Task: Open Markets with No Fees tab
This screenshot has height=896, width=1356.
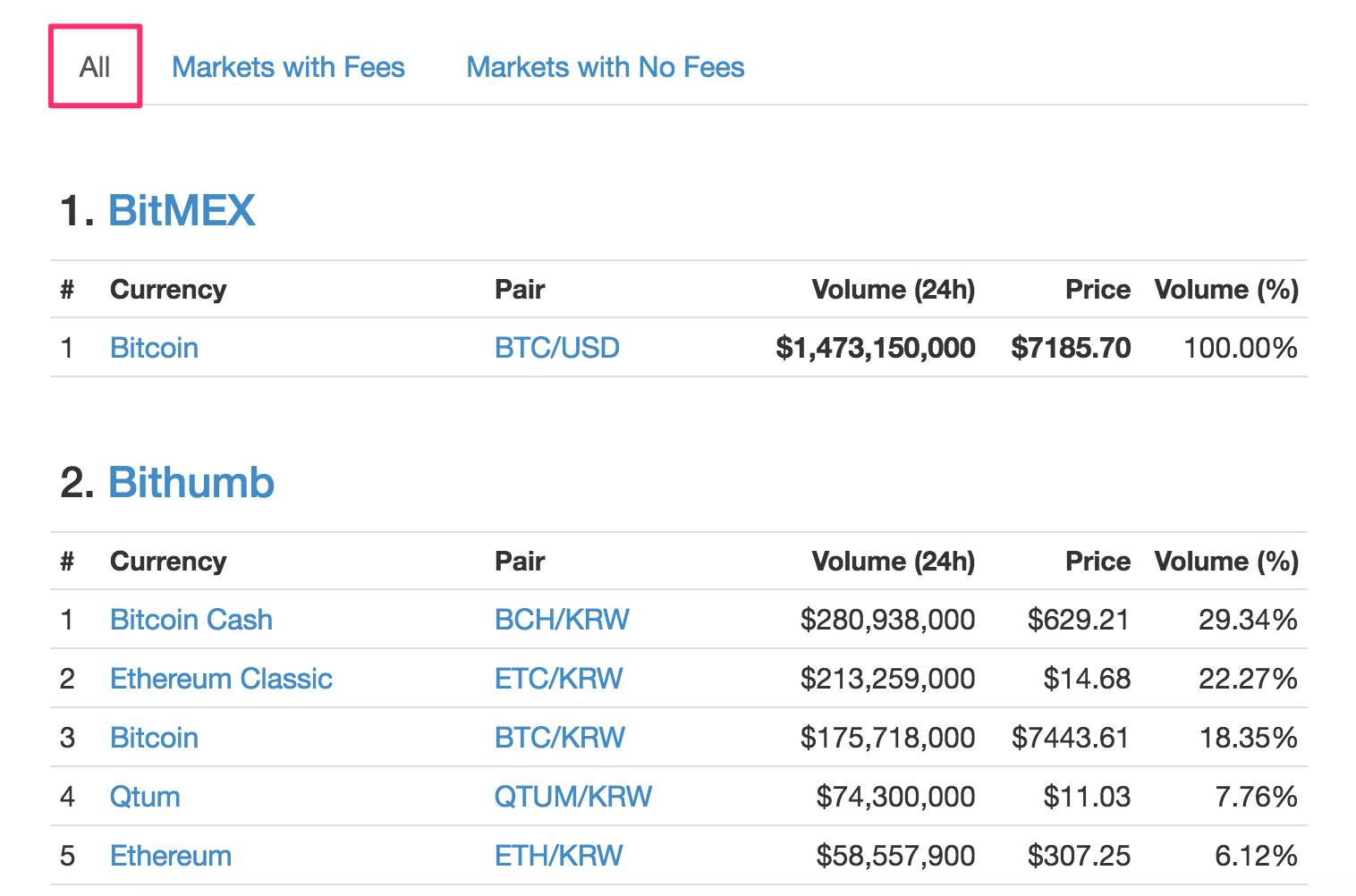Action: [606, 67]
